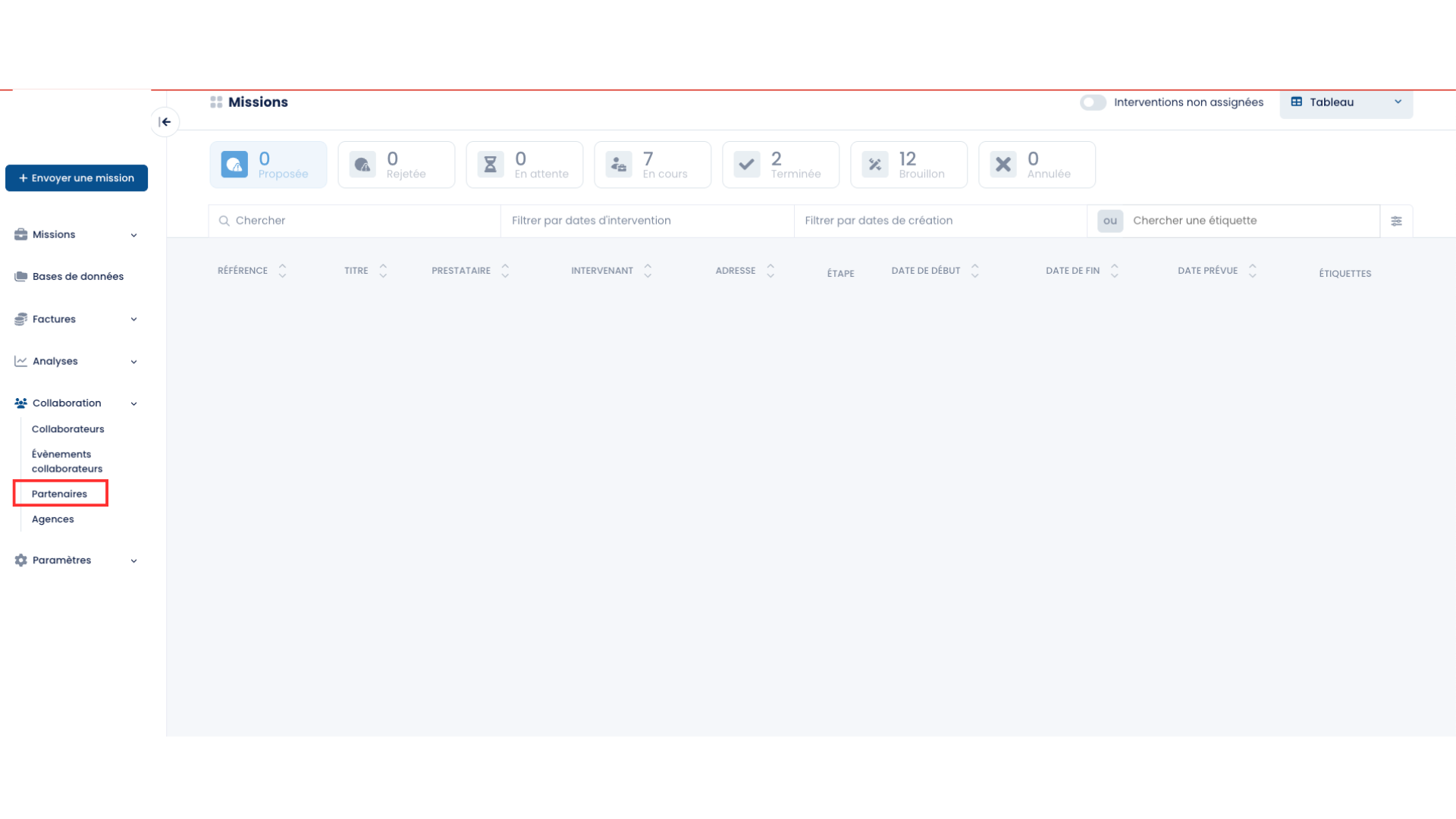Click the Annulée cross icon
This screenshot has height=819, width=1456.
(1003, 165)
